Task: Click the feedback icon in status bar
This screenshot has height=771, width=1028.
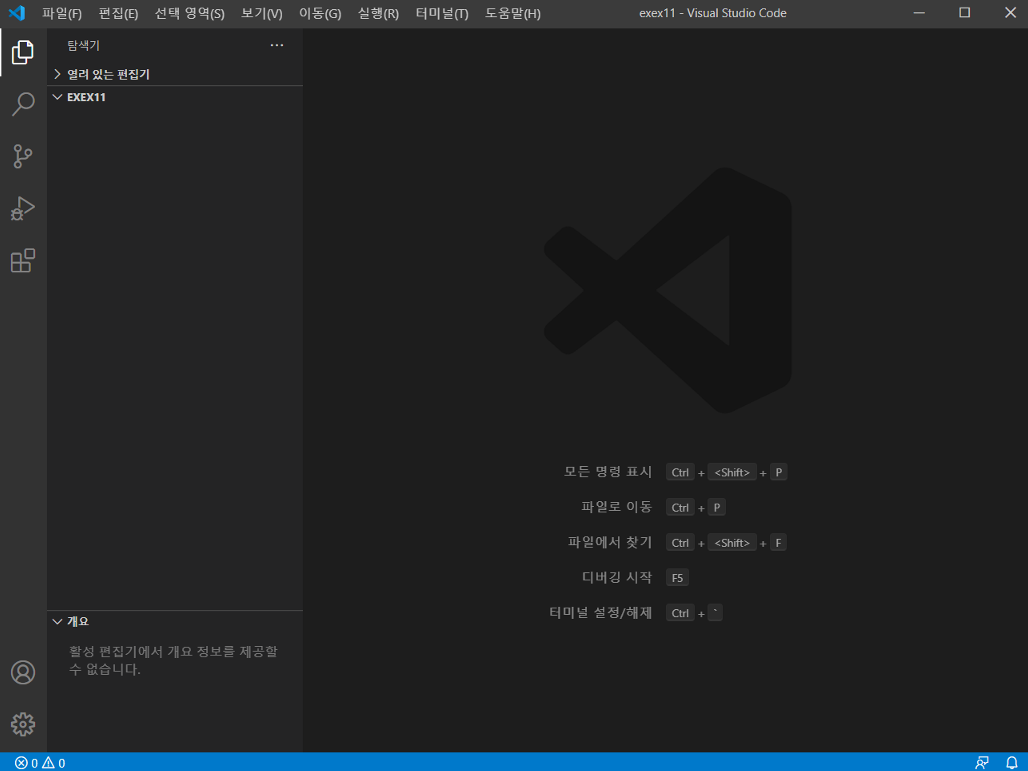Action: coord(981,762)
